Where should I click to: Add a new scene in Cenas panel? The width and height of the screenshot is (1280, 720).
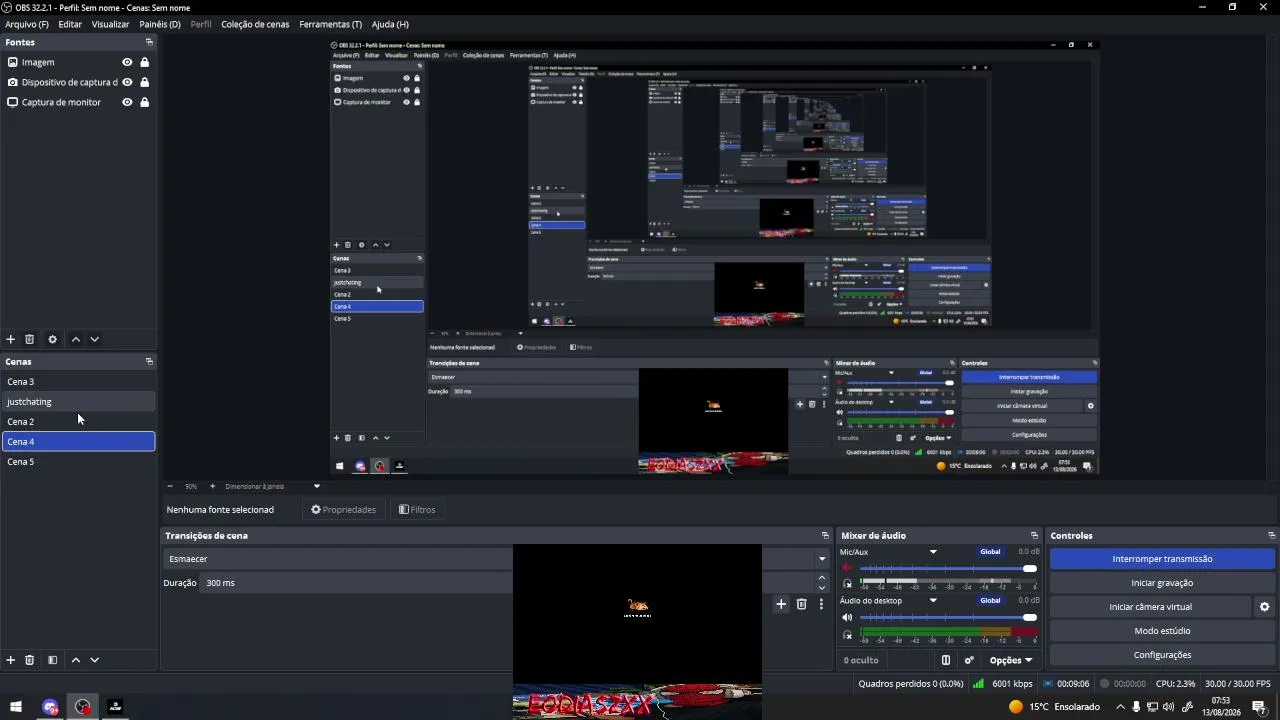pos(11,660)
